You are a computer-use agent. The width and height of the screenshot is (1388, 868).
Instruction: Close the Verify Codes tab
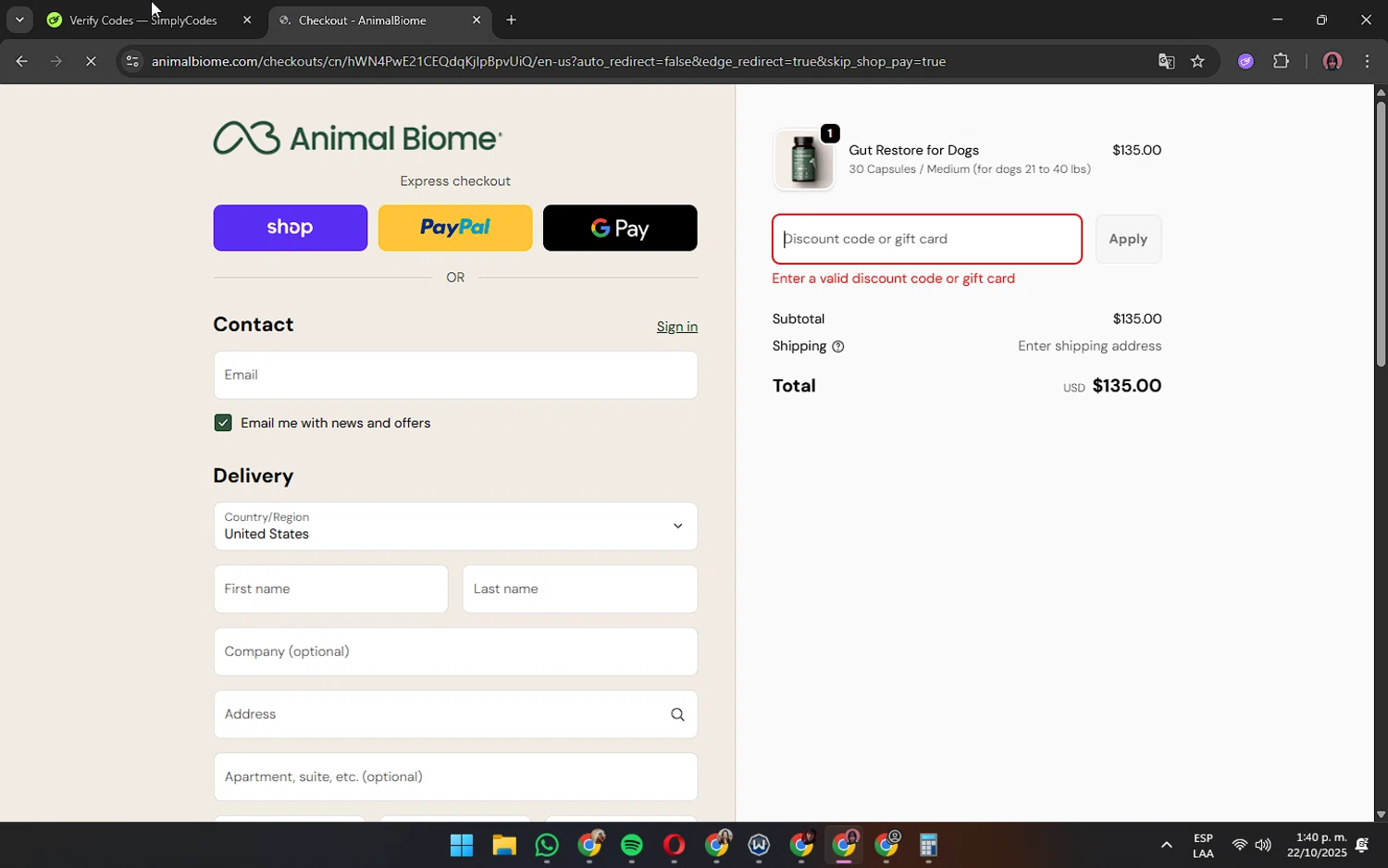click(x=247, y=20)
